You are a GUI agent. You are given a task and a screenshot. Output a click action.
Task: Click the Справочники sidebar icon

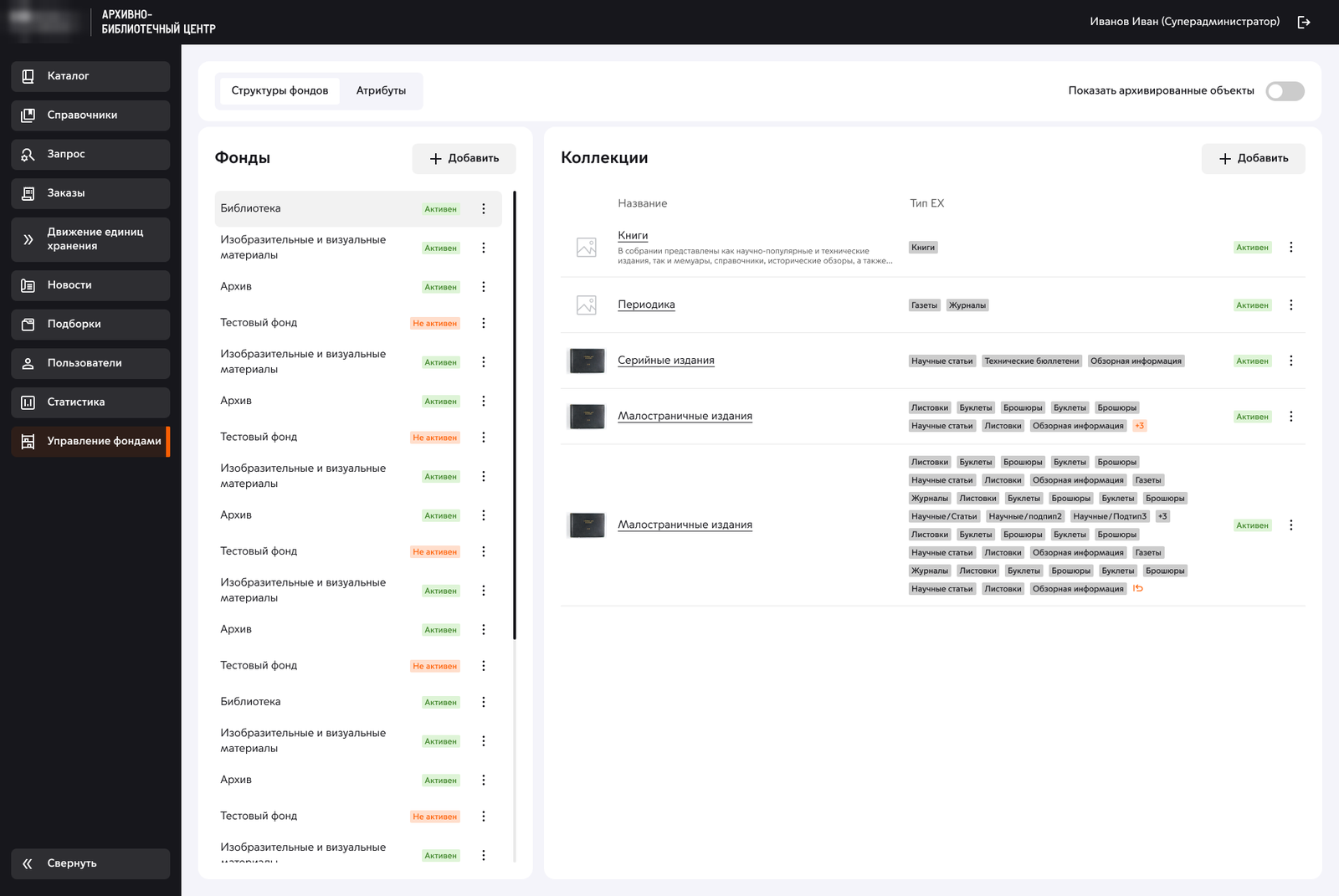[28, 115]
